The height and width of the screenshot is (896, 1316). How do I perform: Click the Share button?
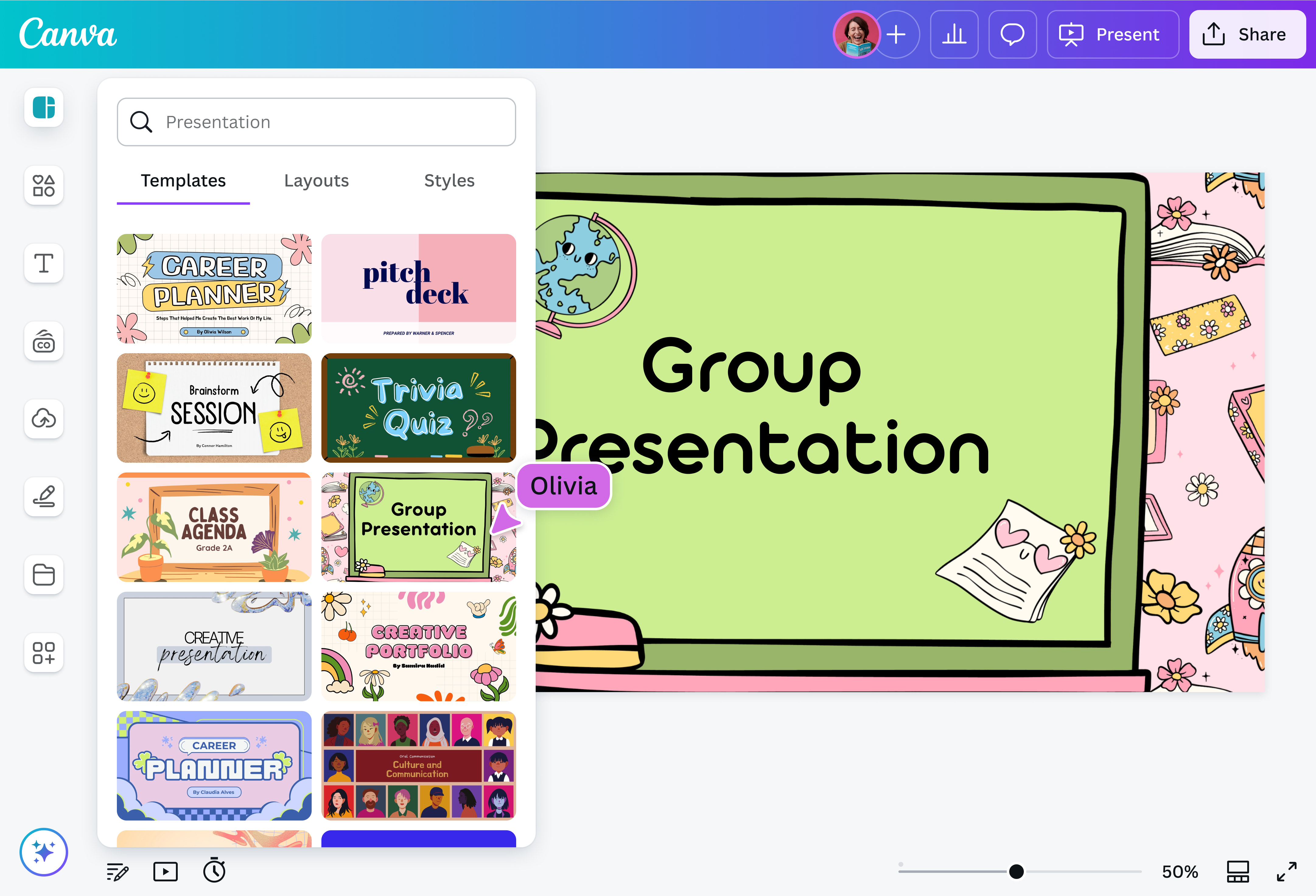pos(1247,34)
